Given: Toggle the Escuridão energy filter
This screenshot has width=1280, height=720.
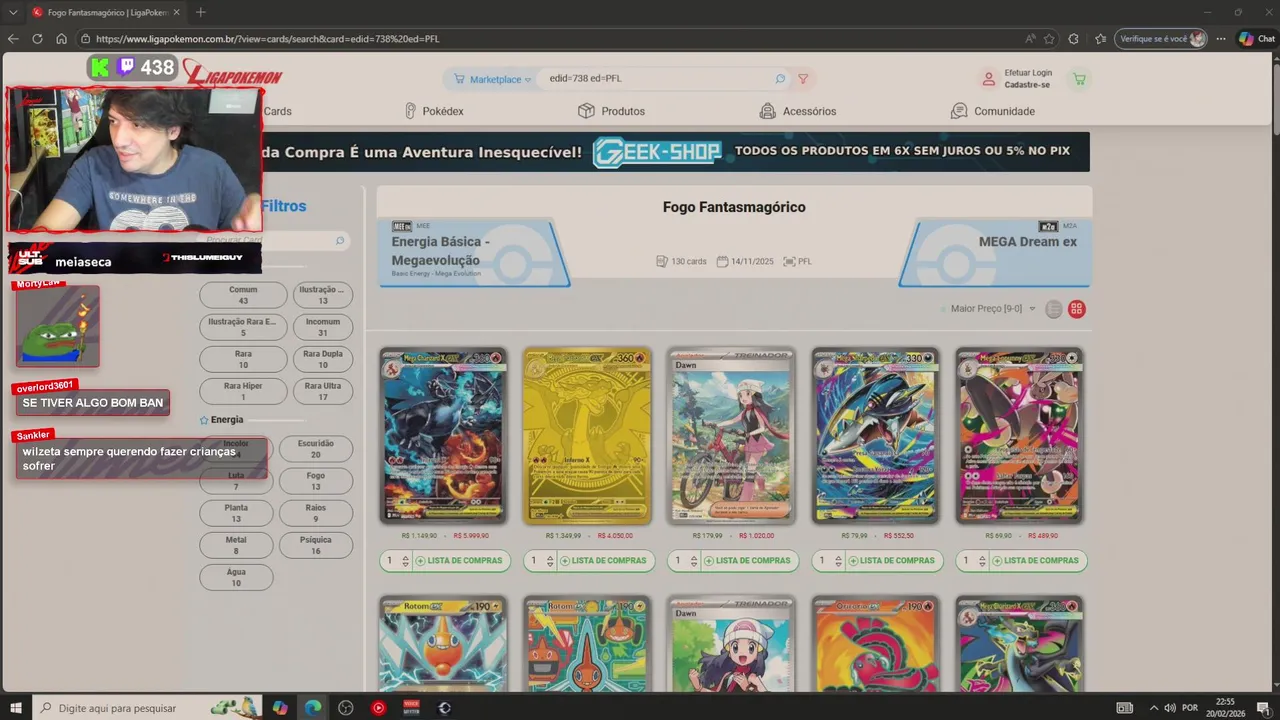Looking at the screenshot, I should coord(316,449).
